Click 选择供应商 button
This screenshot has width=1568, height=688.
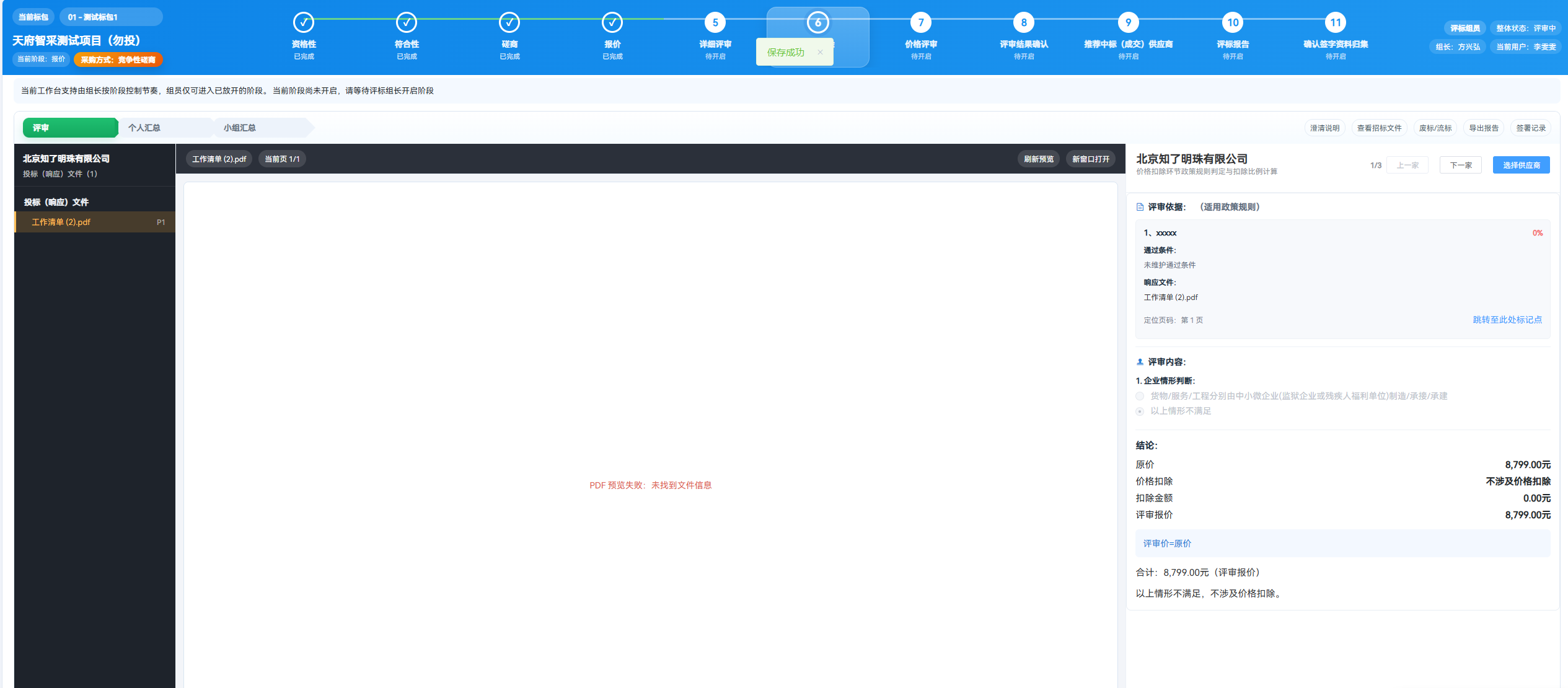(x=1521, y=165)
